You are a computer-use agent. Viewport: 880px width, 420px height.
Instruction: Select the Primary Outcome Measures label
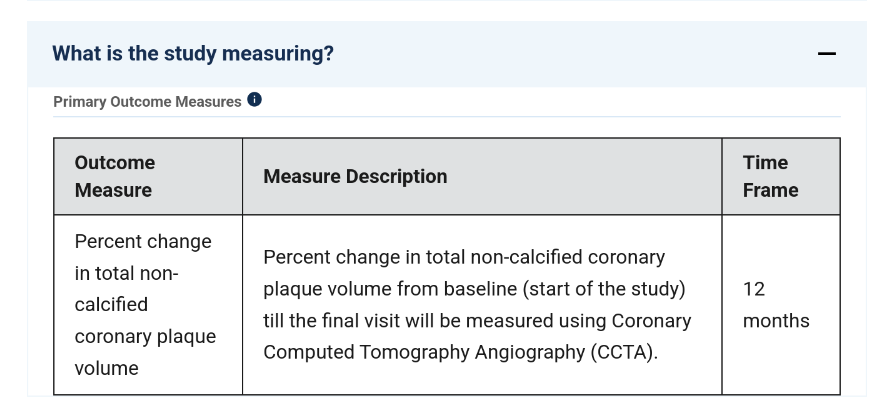[146, 101]
